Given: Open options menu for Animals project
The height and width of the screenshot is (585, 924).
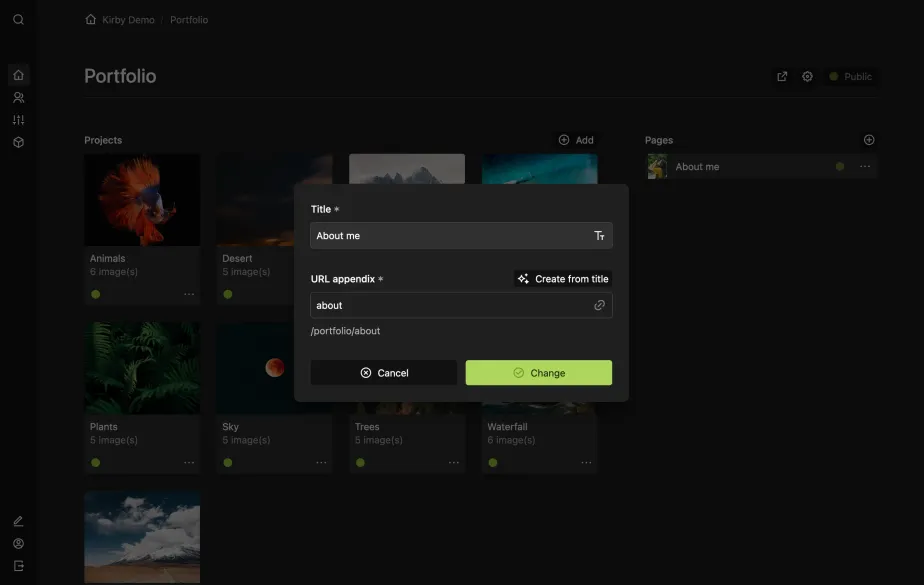Looking at the screenshot, I should pyautogui.click(x=189, y=295).
